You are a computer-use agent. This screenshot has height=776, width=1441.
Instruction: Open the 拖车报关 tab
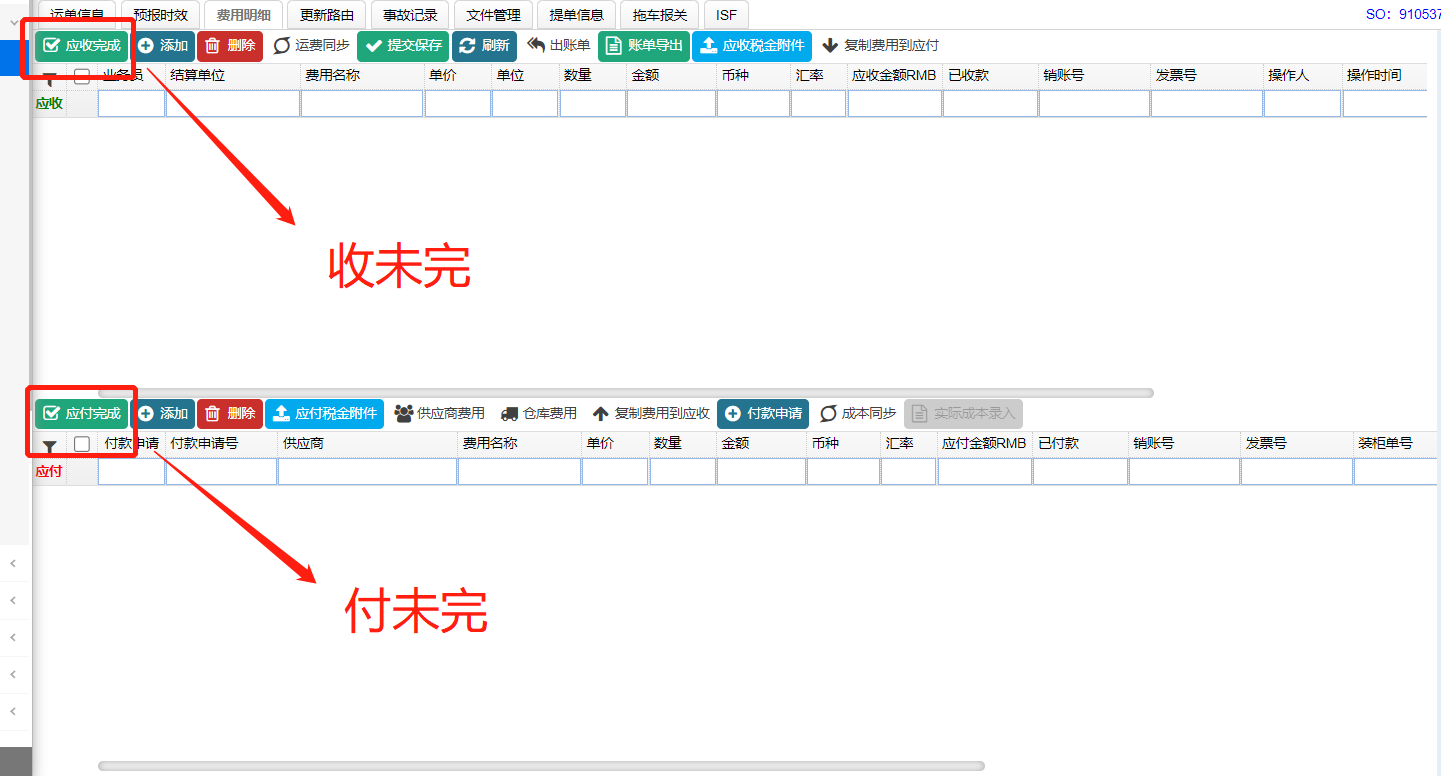660,15
